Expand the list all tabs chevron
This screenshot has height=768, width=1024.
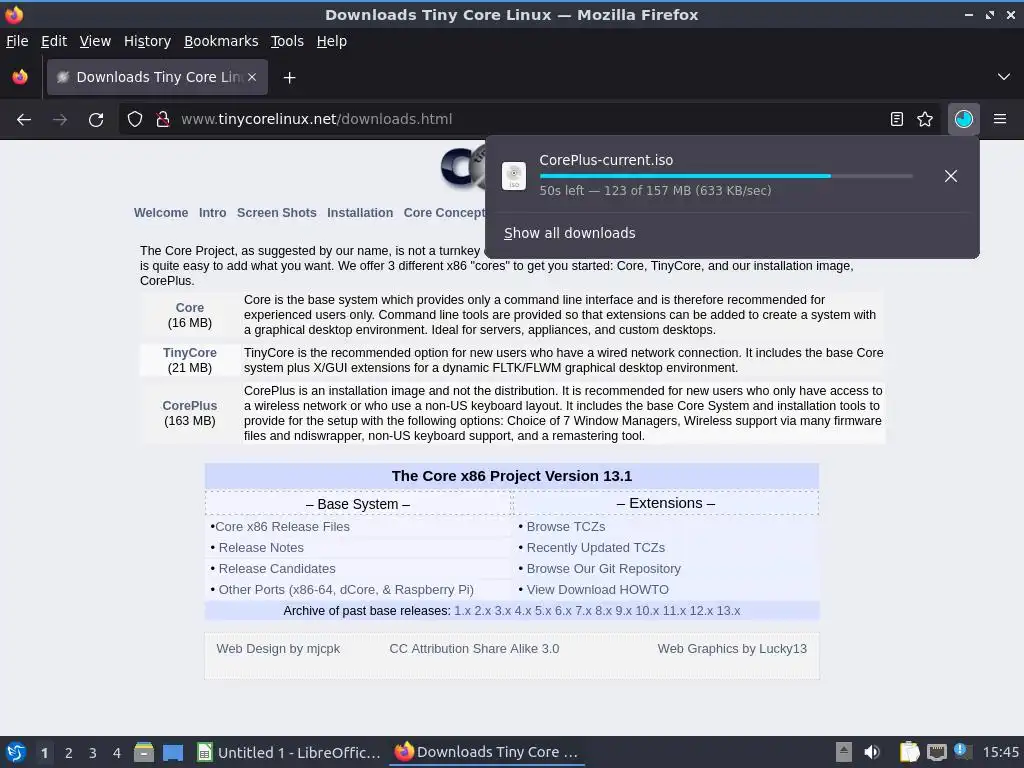tap(1004, 77)
